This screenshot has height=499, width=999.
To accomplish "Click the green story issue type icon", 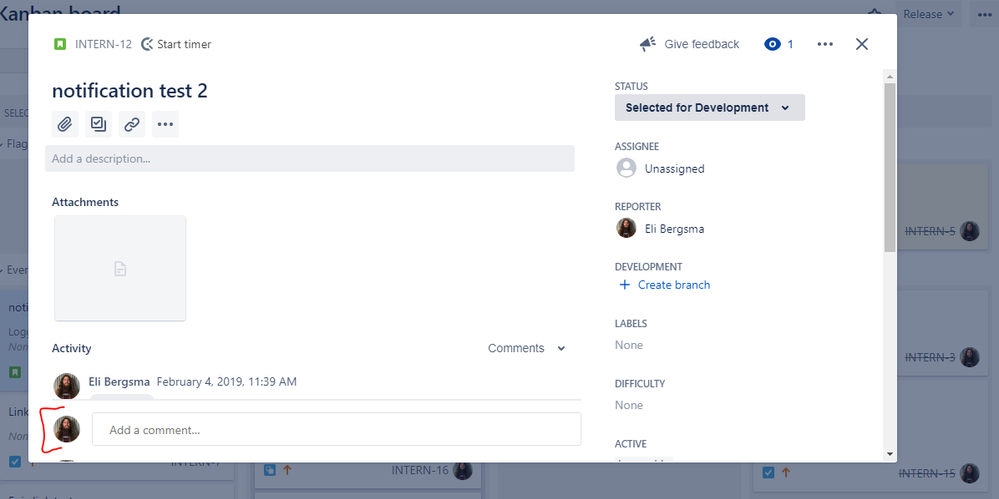I will tap(59, 44).
